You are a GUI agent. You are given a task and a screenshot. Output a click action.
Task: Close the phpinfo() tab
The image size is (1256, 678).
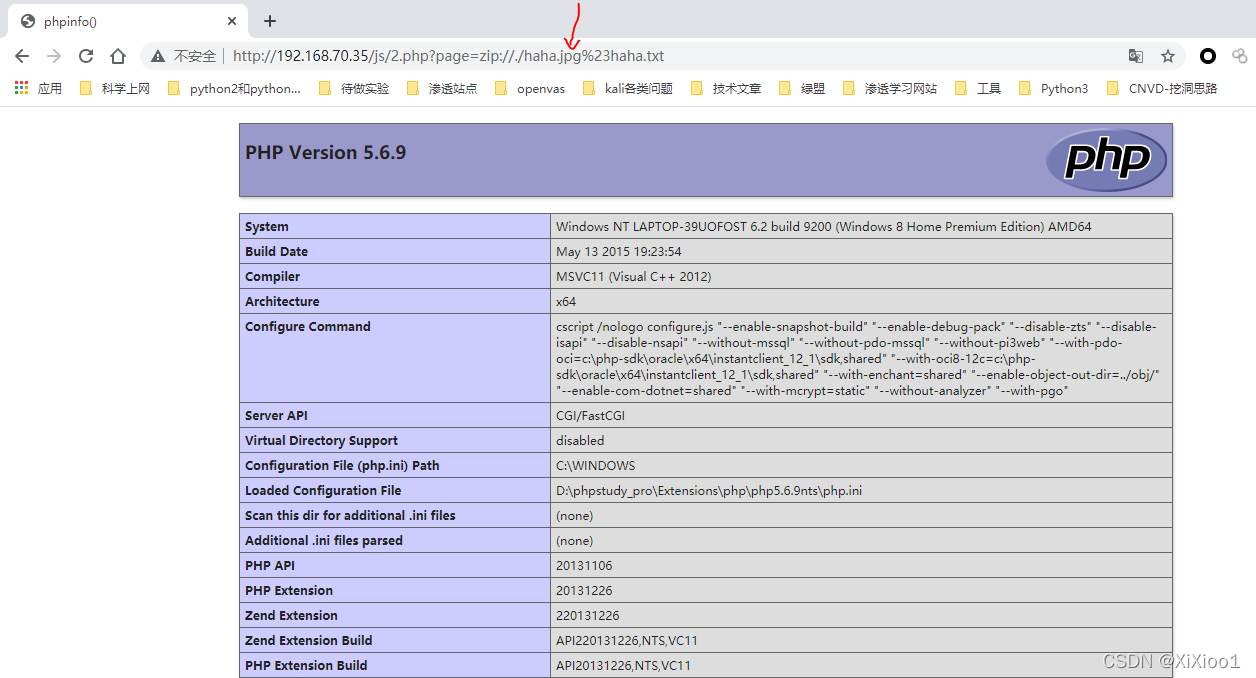[232, 21]
